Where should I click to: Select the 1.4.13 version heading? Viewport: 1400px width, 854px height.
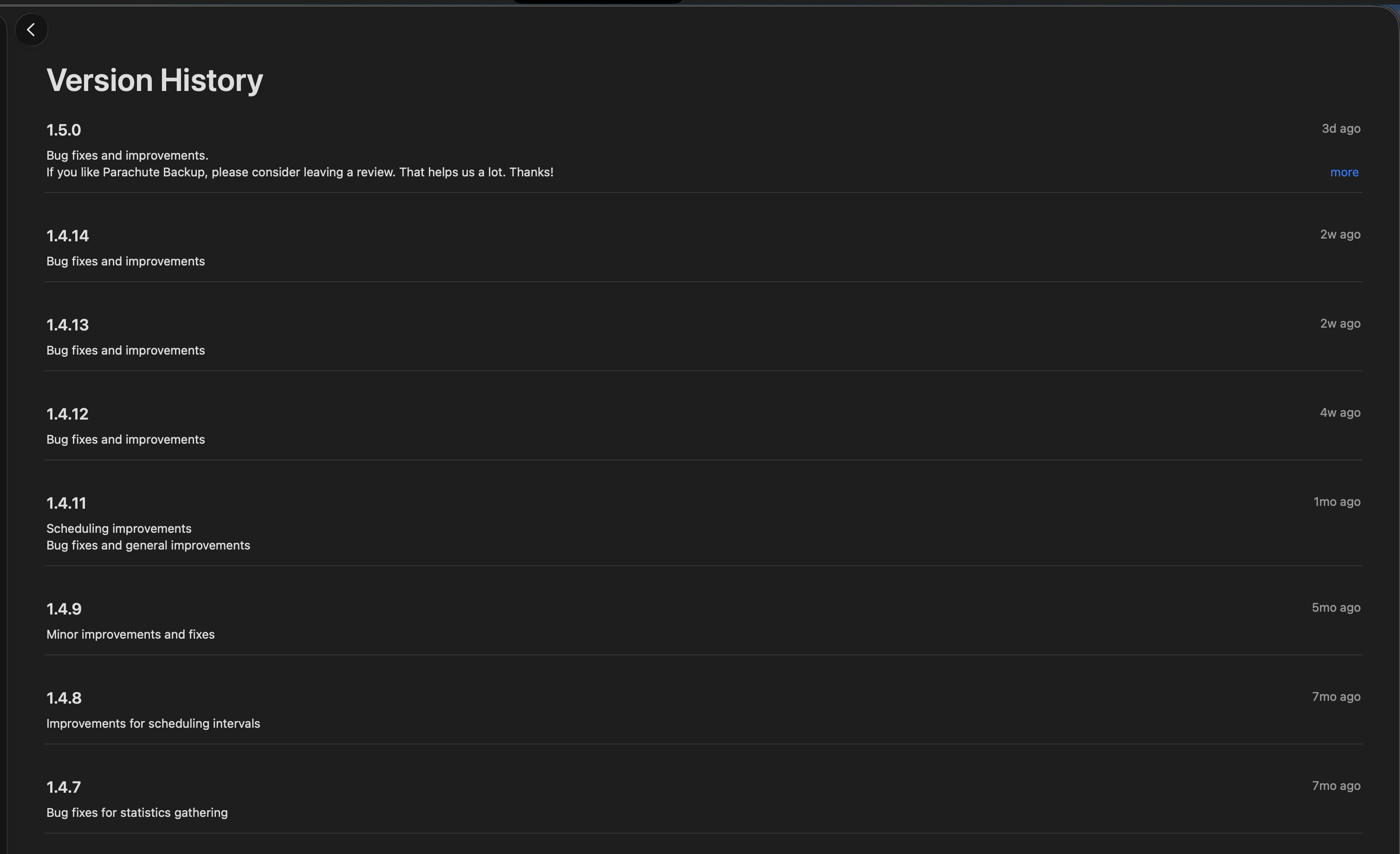click(x=68, y=325)
